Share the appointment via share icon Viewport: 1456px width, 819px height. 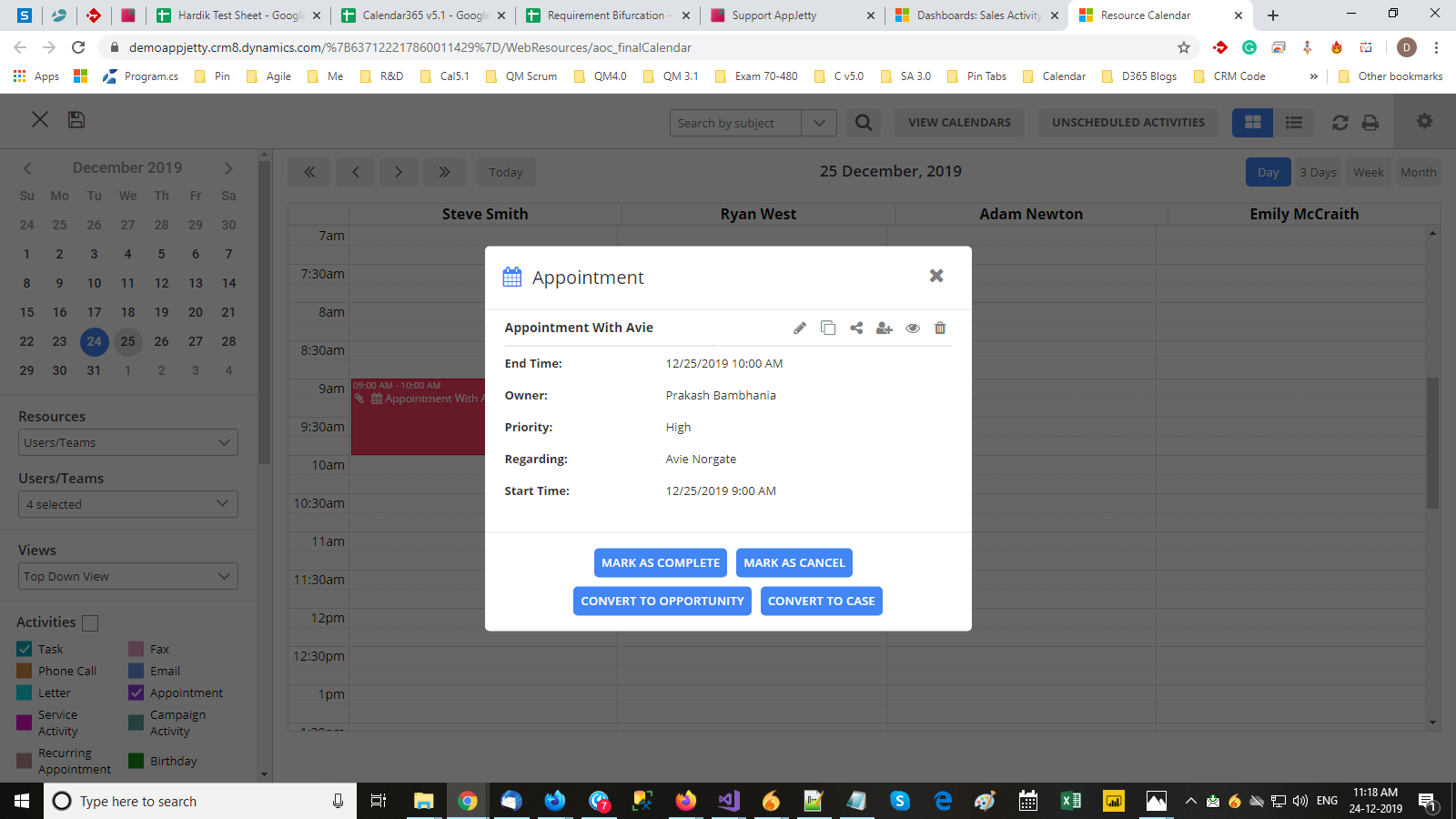click(856, 328)
